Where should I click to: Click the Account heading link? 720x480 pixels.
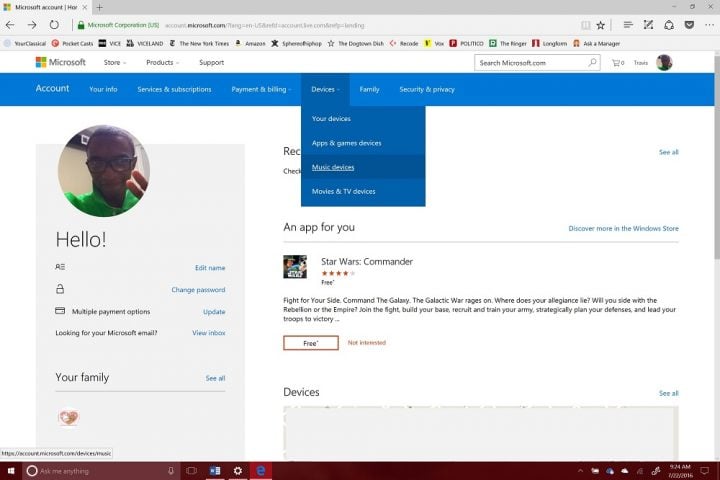tap(52, 88)
